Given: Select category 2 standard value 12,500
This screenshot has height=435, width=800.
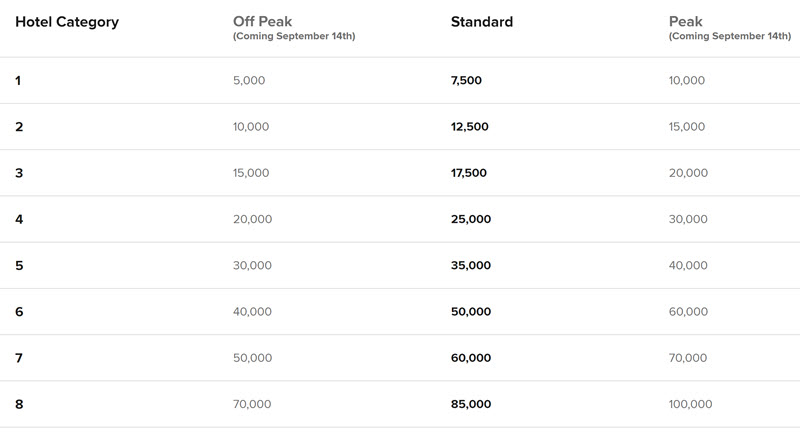Looking at the screenshot, I should 469,127.
